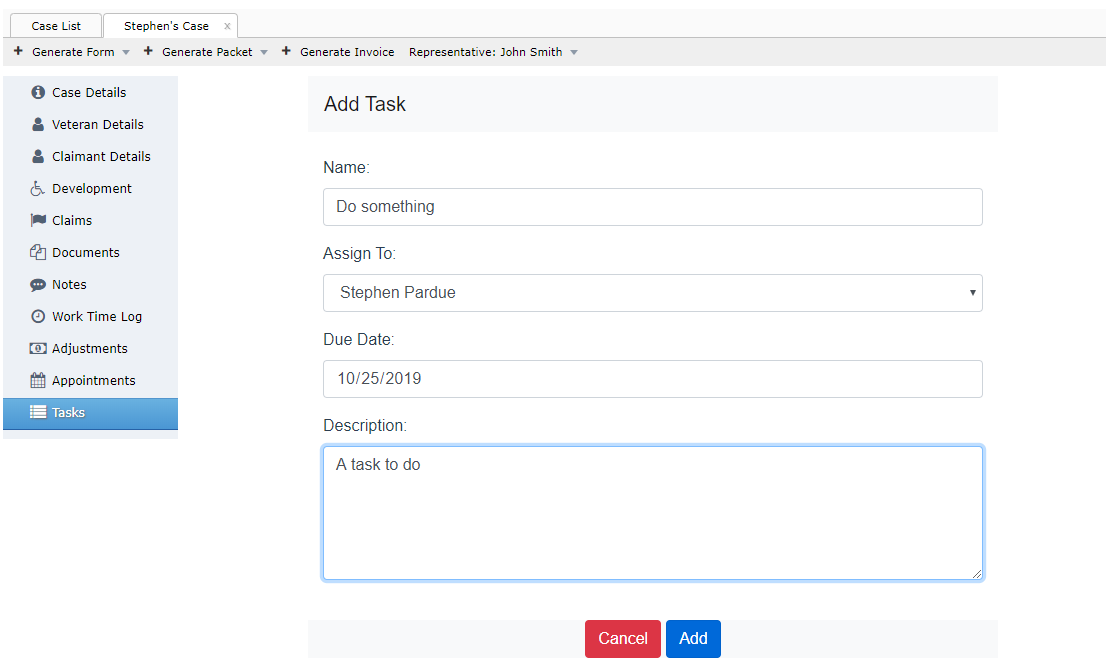Open the Case Details info icon
Viewport: 1106px width, 662px height.
(x=37, y=92)
